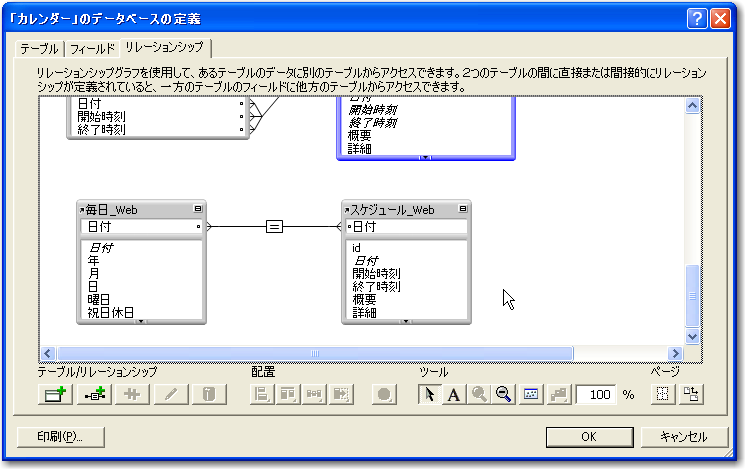Select the text note tool

pyautogui.click(x=453, y=394)
